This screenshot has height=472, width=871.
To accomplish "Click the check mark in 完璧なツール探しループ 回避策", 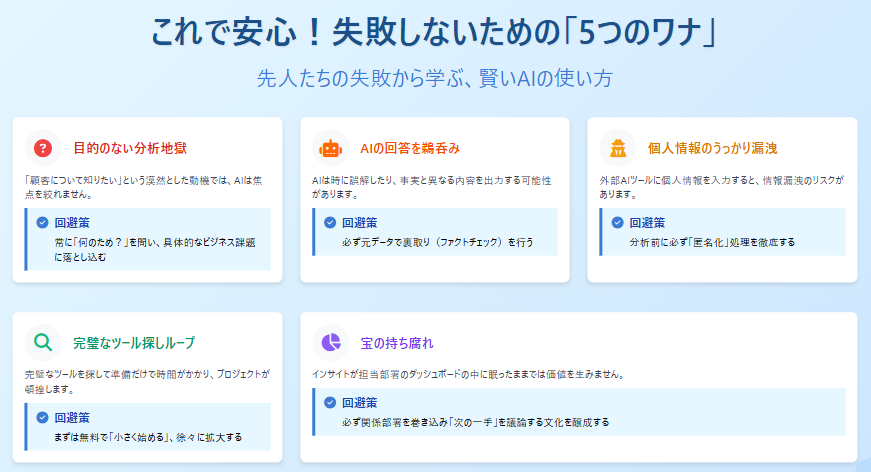I will coord(42,417).
